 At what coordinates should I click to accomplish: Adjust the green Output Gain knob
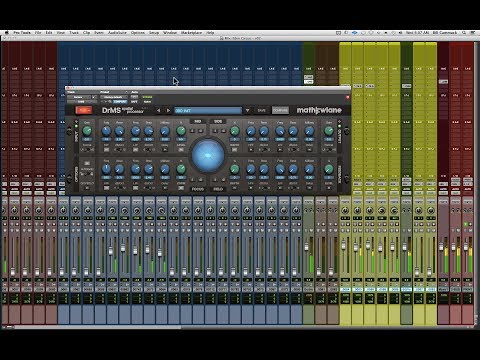pyautogui.click(x=328, y=131)
